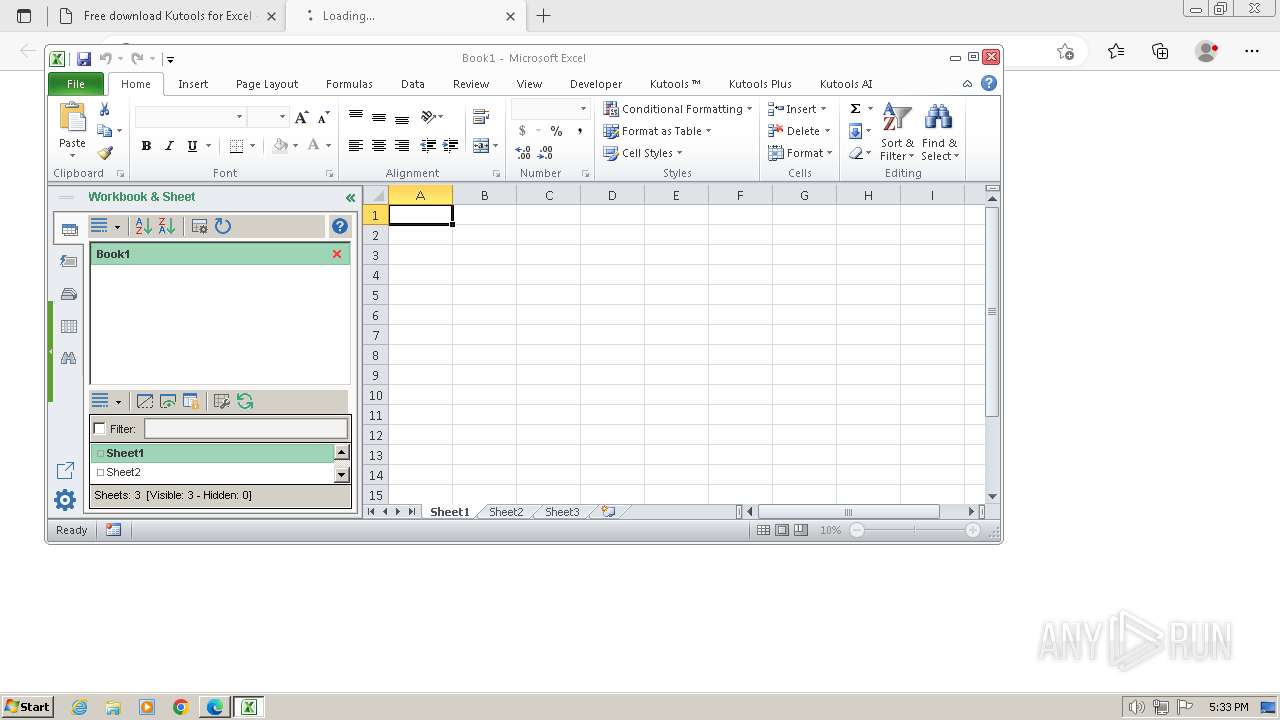Click the Cut scissors icon
This screenshot has width=1280, height=720.
coord(104,109)
